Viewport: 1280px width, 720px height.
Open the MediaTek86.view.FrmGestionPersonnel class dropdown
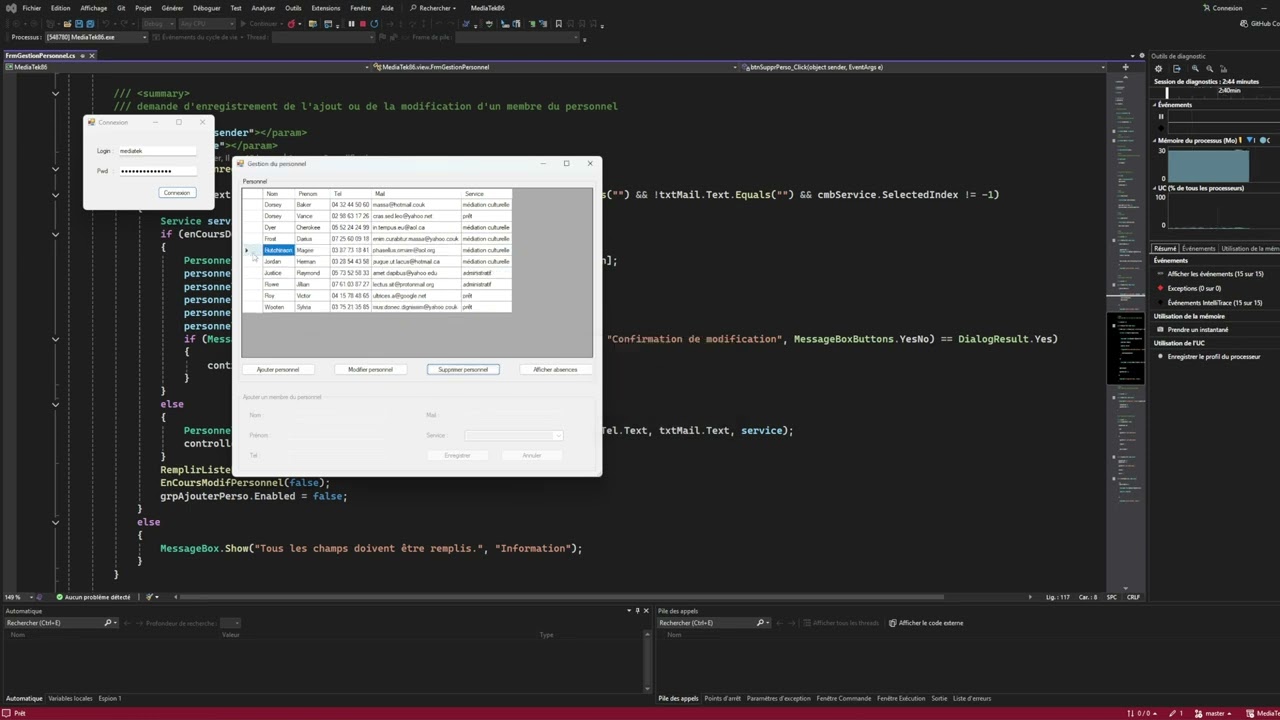pos(555,67)
